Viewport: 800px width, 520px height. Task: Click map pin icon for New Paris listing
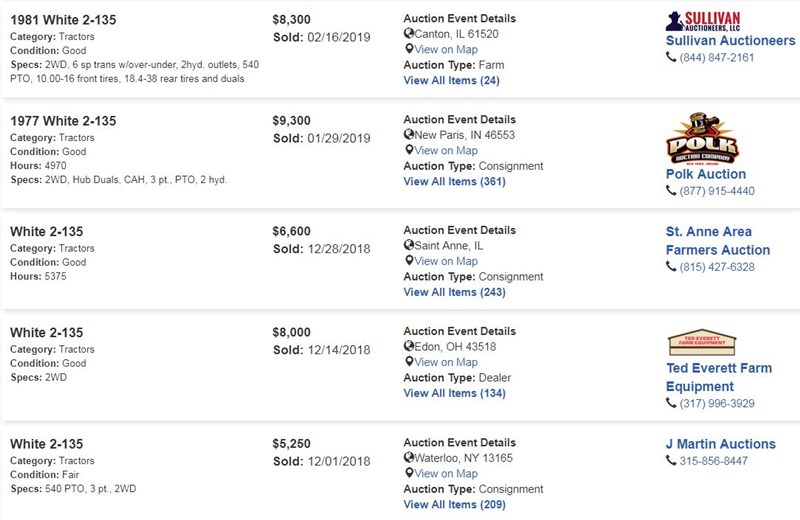[x=409, y=150]
